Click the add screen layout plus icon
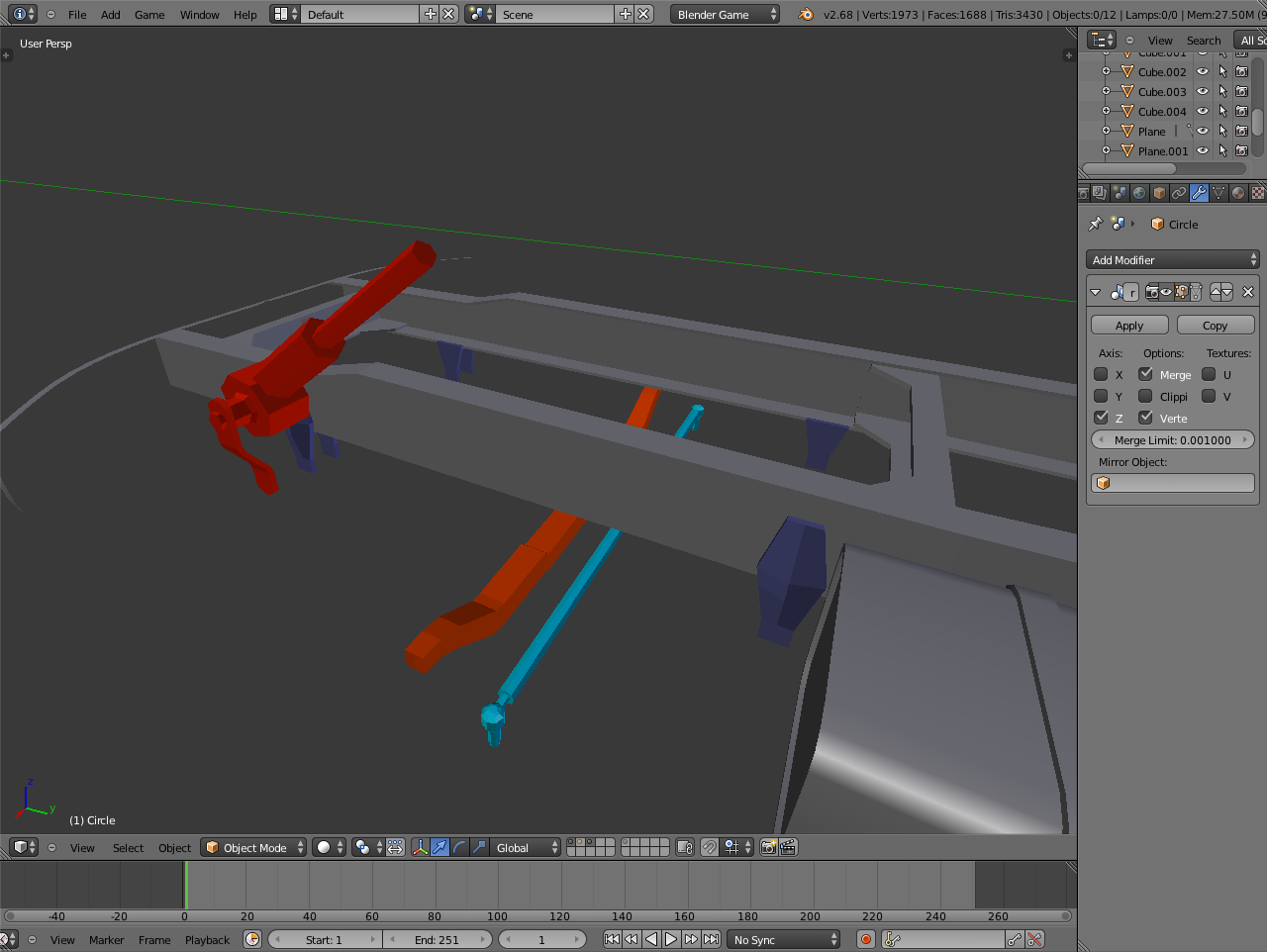1267x952 pixels. [x=430, y=14]
